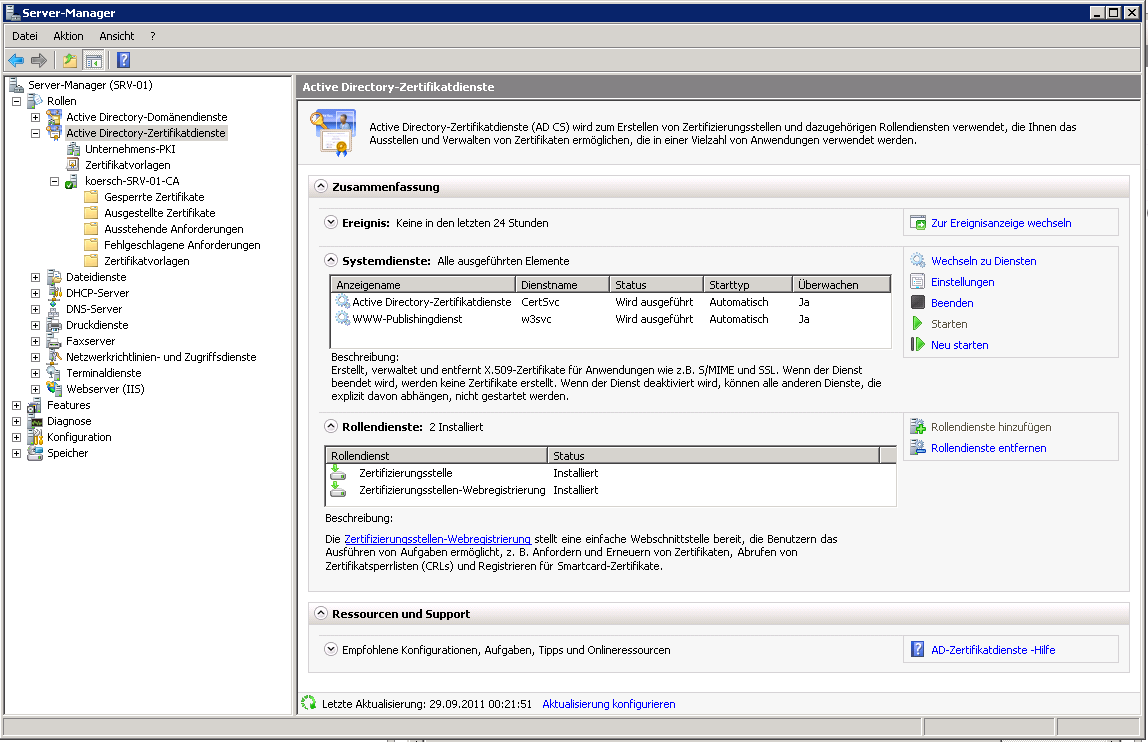The image size is (1148, 742).
Task: Click the koersch-SRV-01-CA certificate authority icon
Action: point(72,182)
